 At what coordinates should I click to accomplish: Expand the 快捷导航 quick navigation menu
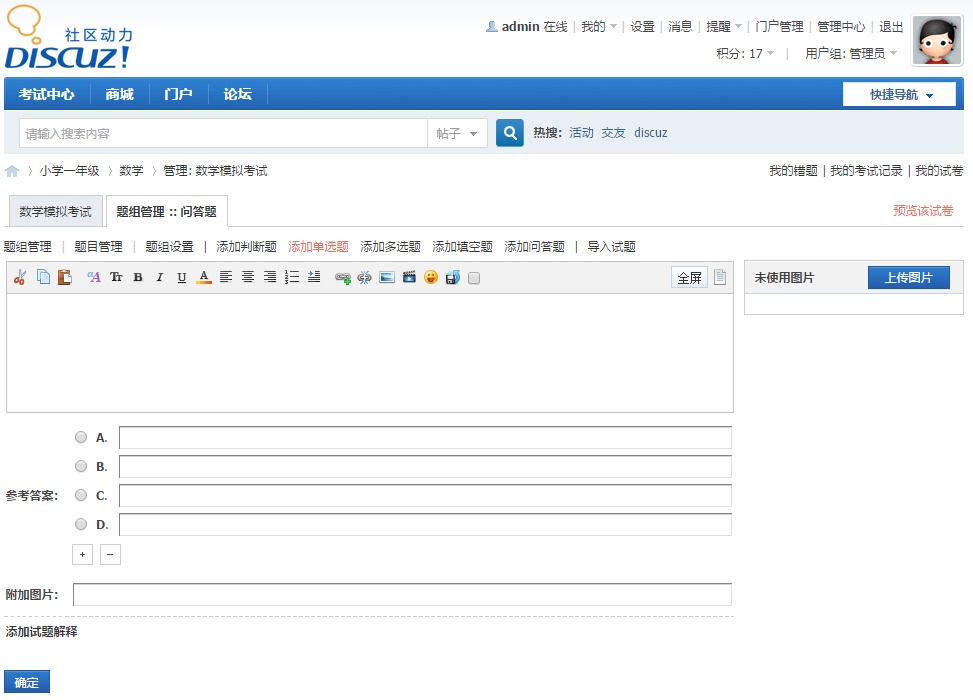click(899, 95)
